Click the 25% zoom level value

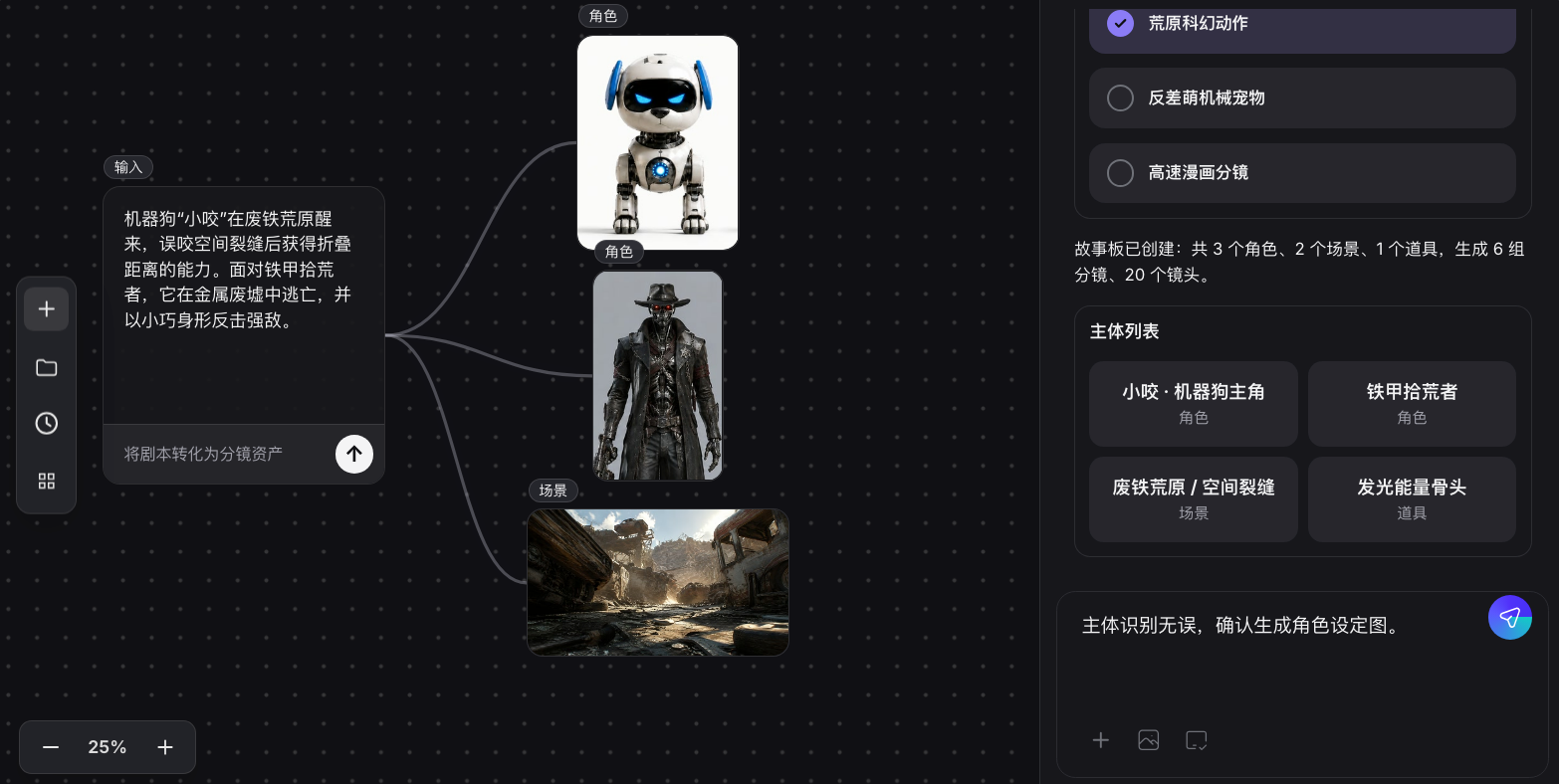pos(108,747)
